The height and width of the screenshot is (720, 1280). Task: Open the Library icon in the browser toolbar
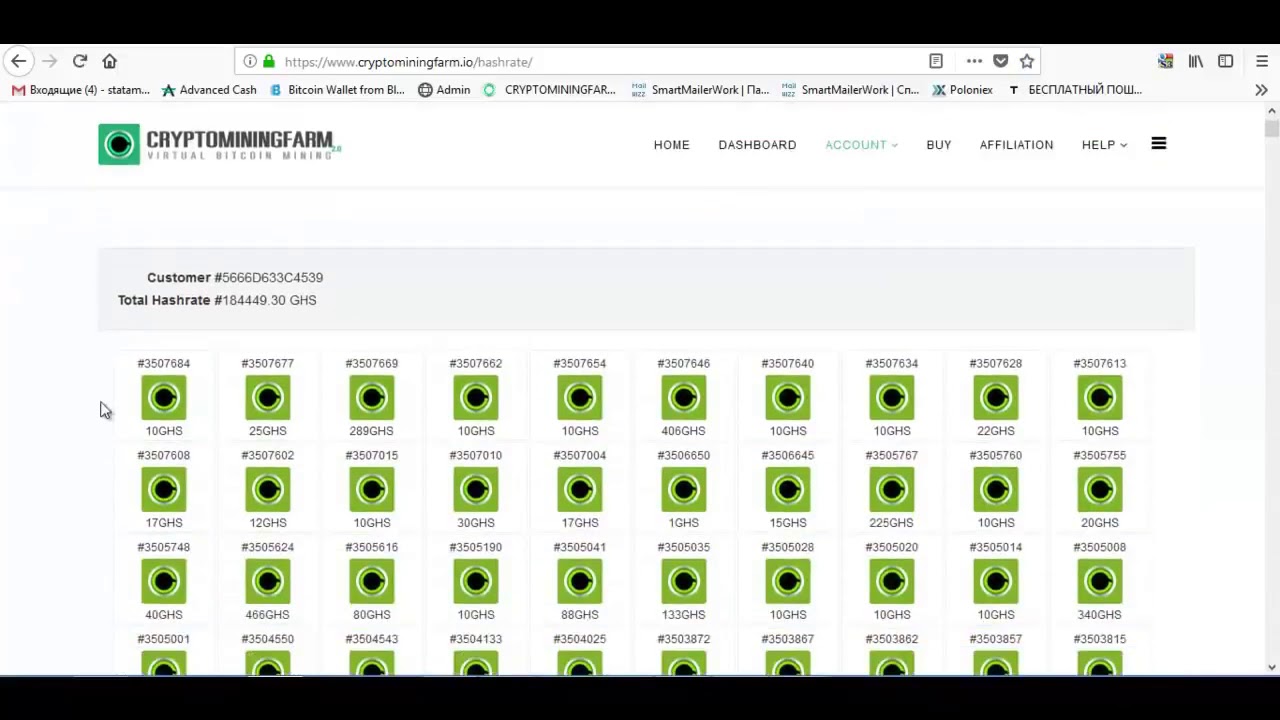(1196, 61)
